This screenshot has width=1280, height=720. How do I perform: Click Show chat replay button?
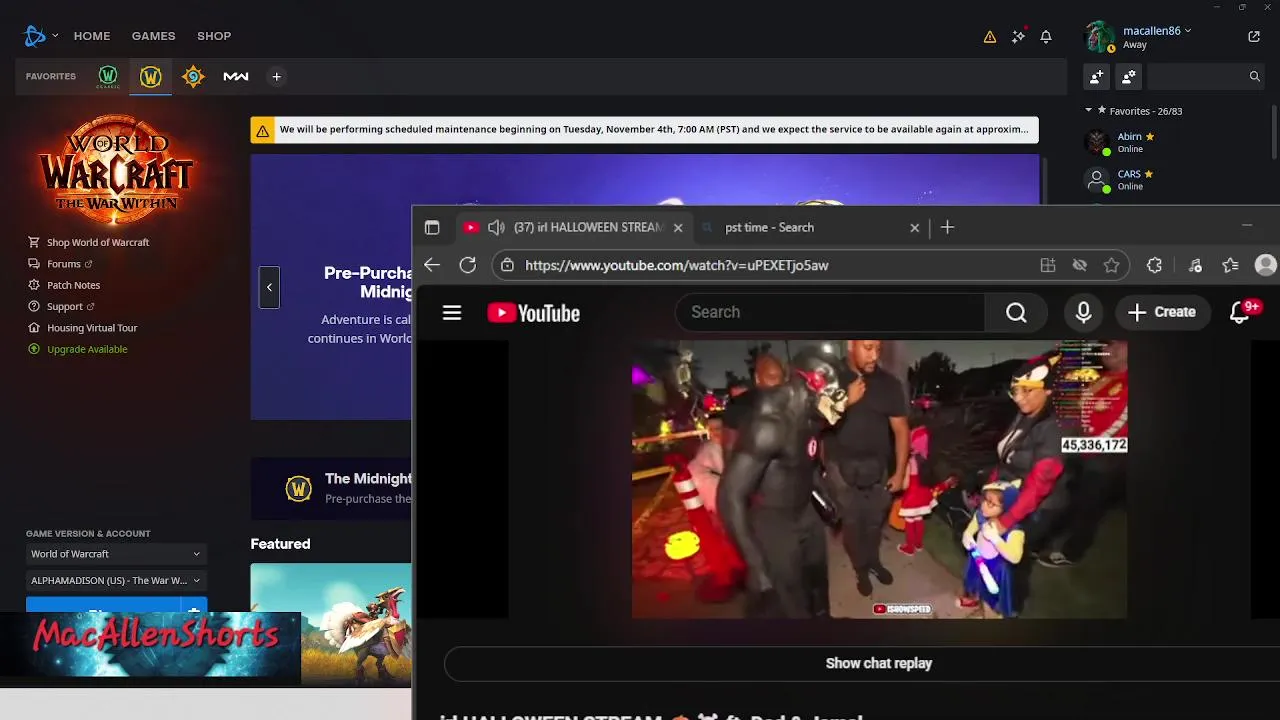[878, 663]
